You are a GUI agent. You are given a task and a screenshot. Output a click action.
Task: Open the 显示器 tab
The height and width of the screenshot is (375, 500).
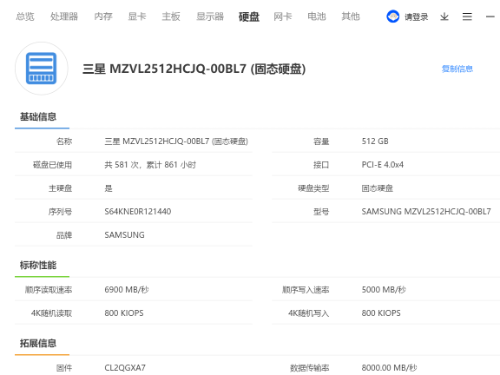[x=210, y=16]
